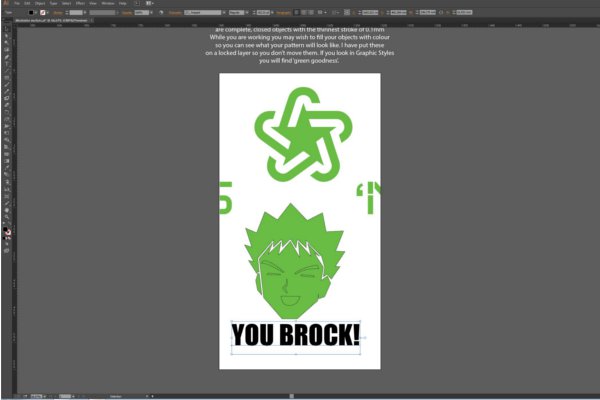Click the opacity value field

click(x=142, y=13)
